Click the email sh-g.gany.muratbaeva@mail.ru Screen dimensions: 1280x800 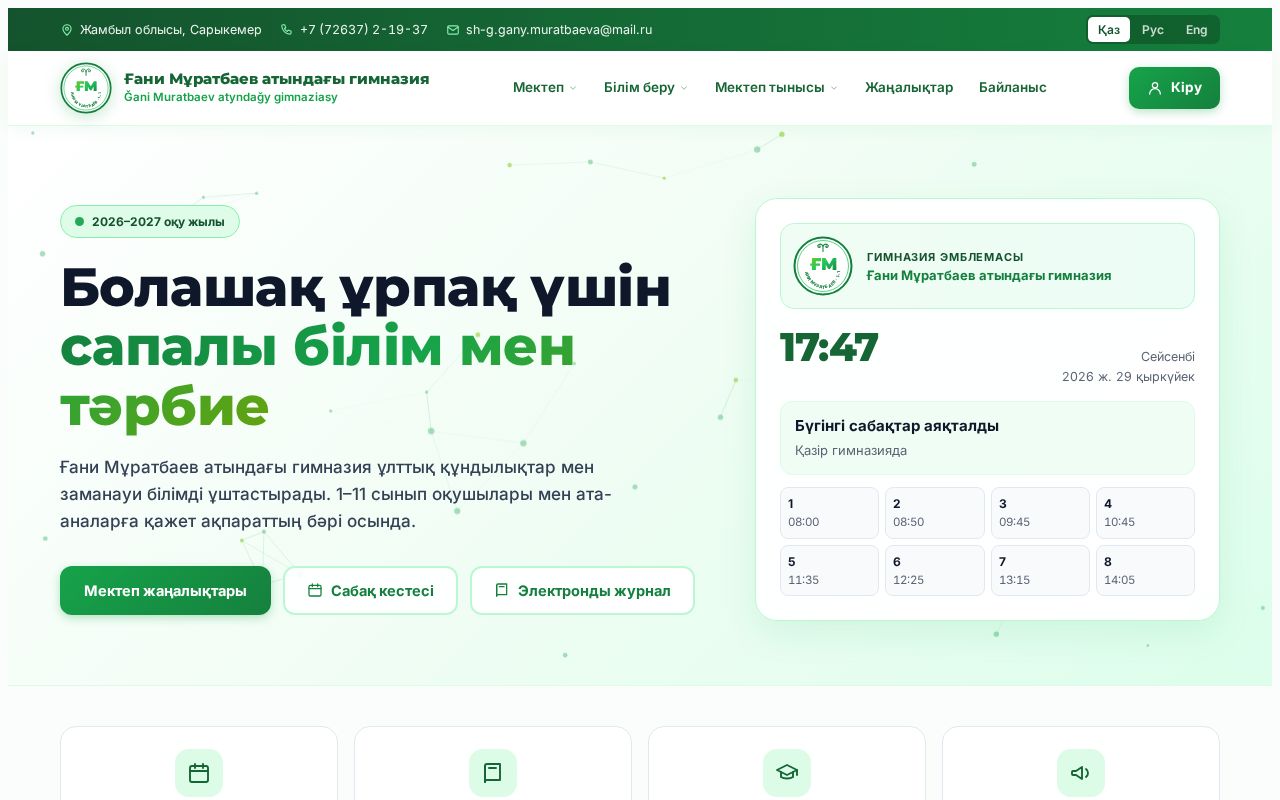pos(559,30)
